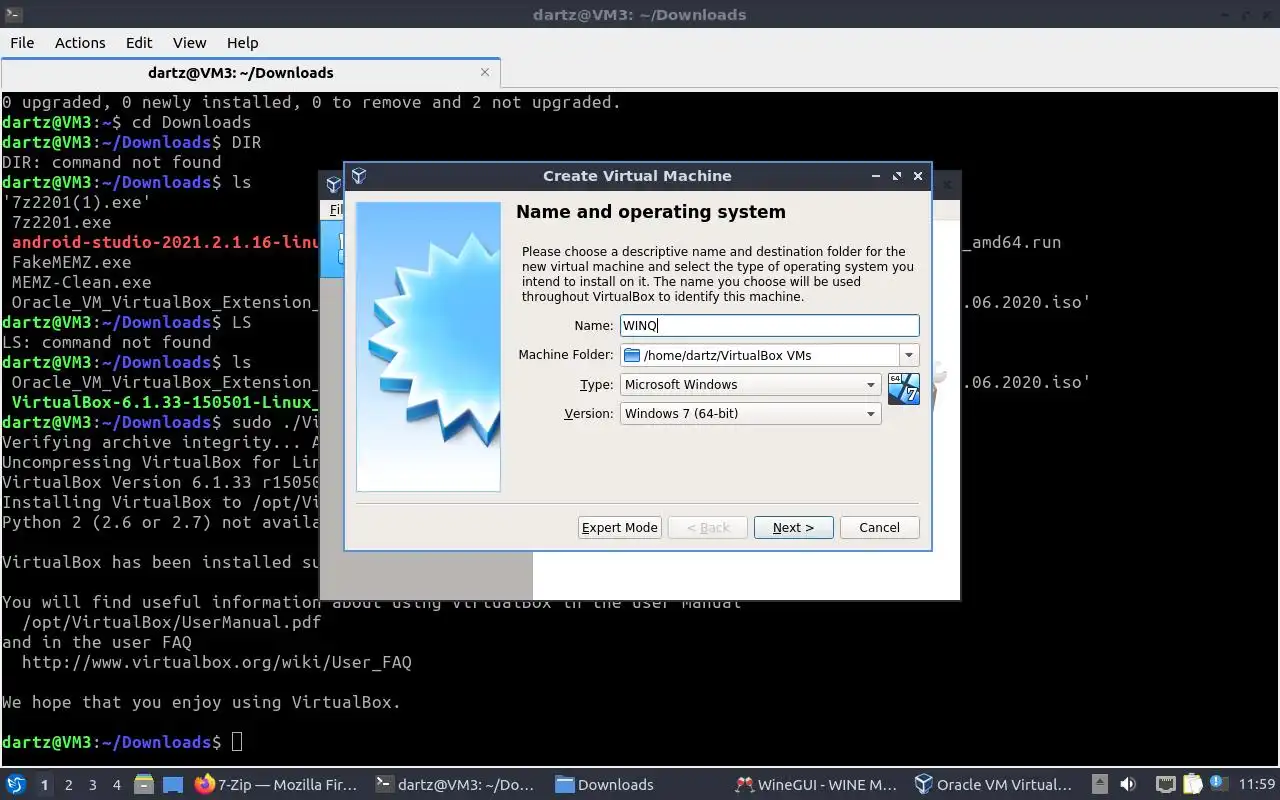This screenshot has width=1280, height=800.
Task: Click the Next > button
Action: pyautogui.click(x=793, y=527)
